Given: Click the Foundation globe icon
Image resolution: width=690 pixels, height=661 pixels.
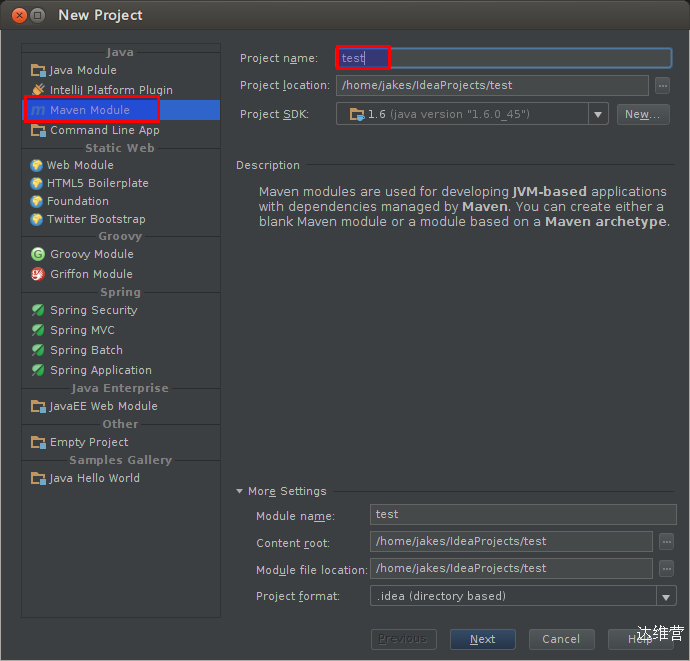Looking at the screenshot, I should click(37, 202).
